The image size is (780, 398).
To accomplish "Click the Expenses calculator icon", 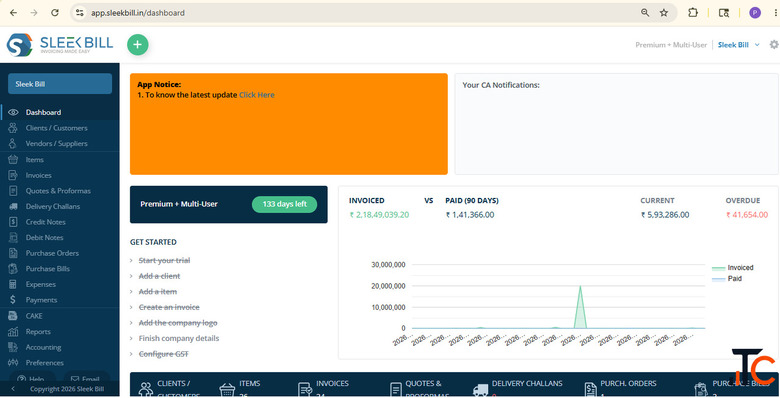I will tap(13, 285).
